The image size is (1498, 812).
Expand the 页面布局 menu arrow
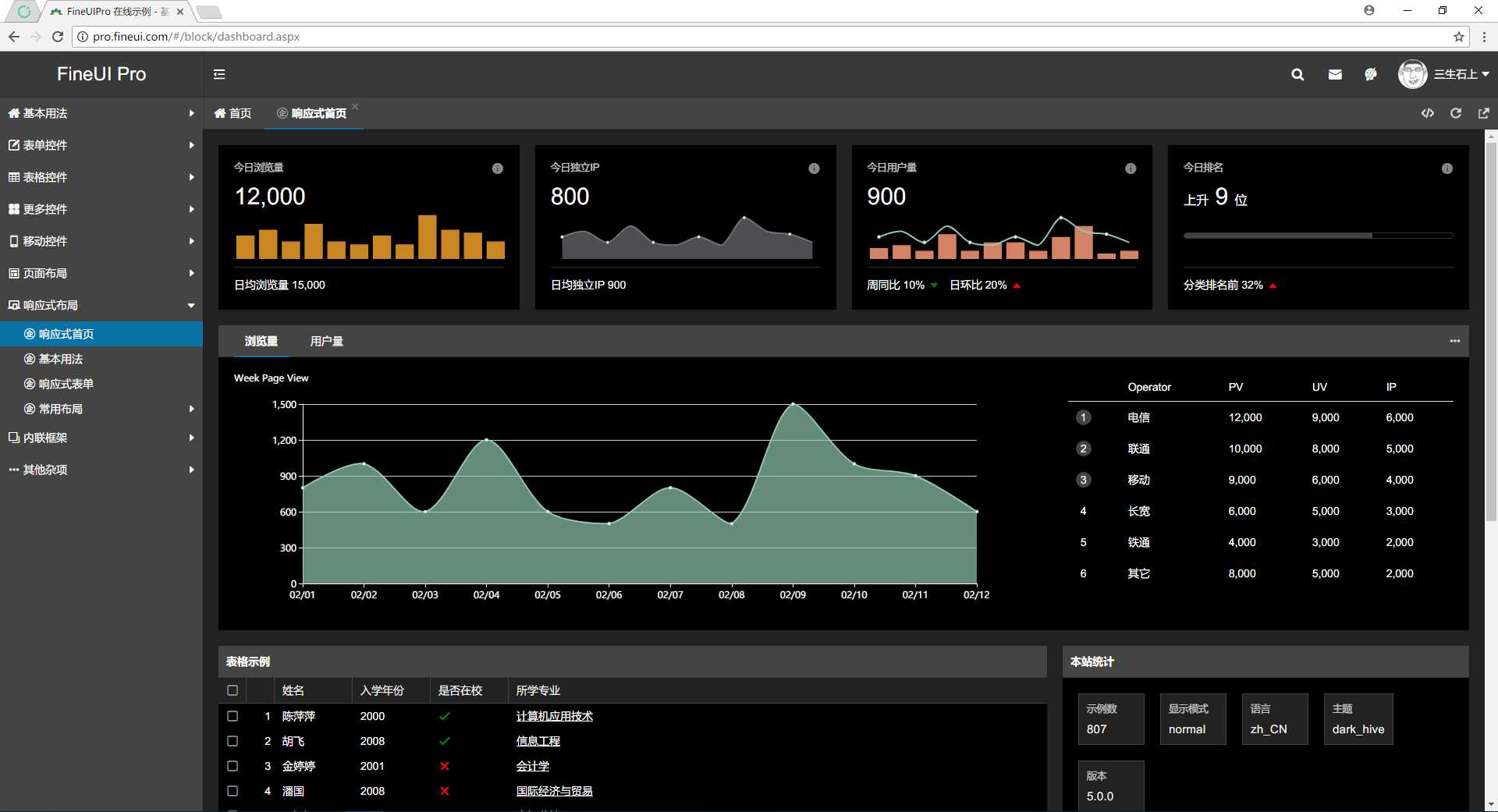(x=191, y=273)
